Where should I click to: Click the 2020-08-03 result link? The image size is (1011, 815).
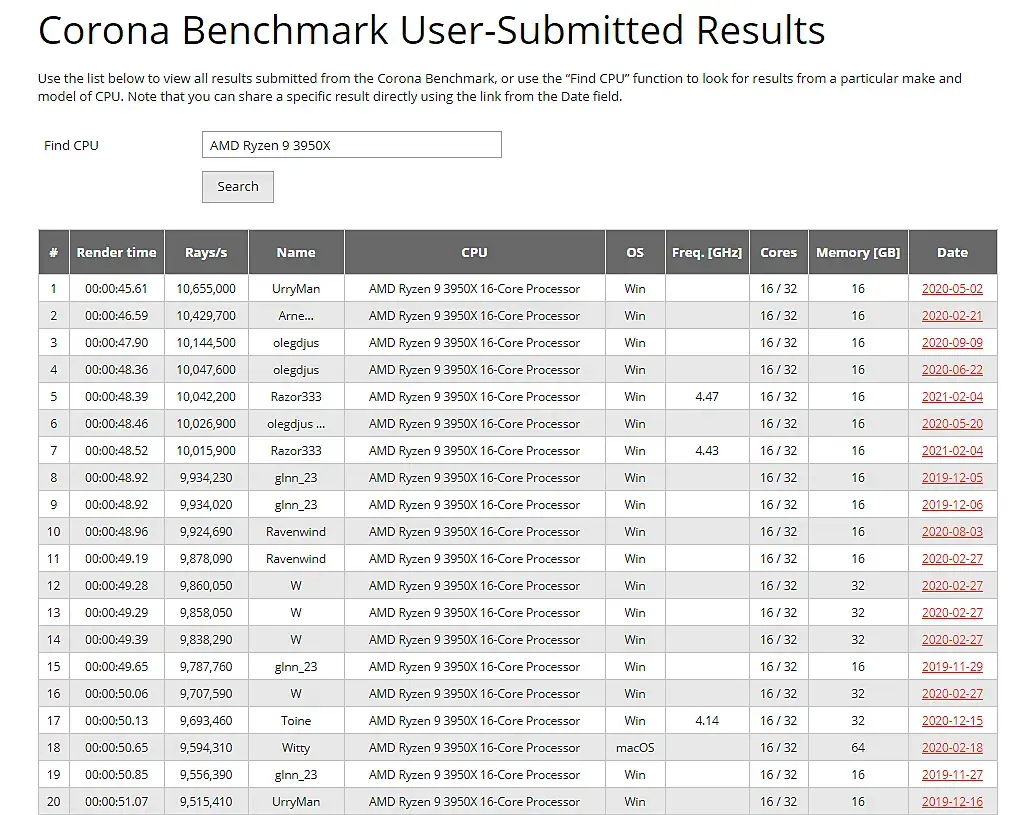click(x=952, y=532)
